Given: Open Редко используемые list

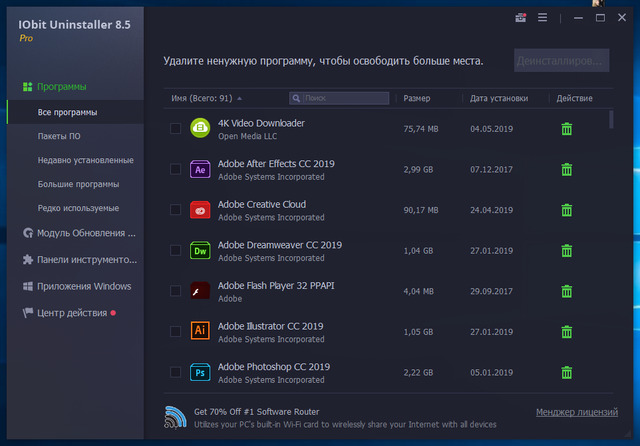Looking at the screenshot, I should point(76,208).
